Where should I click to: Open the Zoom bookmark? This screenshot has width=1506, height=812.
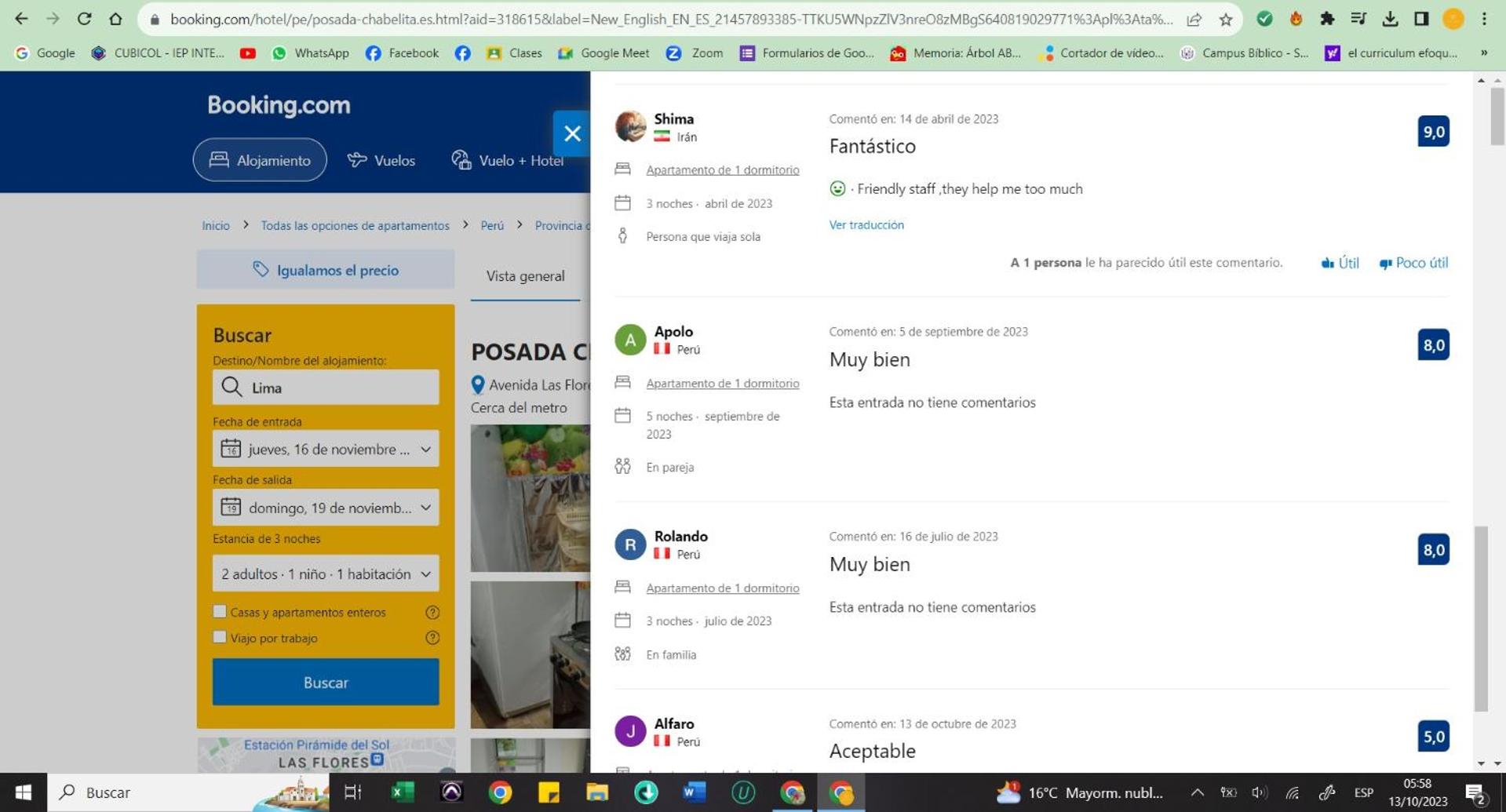tap(694, 53)
